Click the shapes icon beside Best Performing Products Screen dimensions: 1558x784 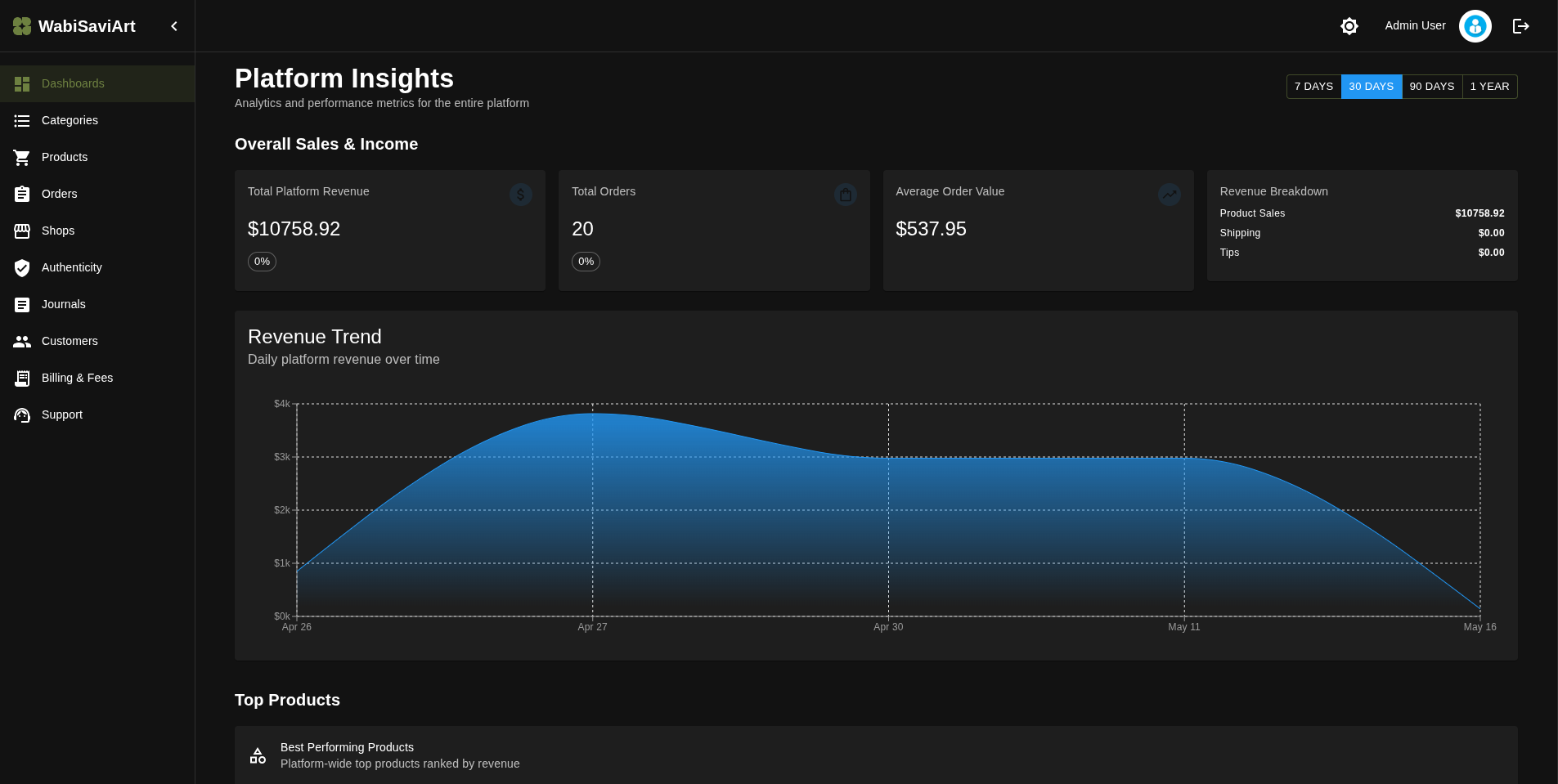click(258, 755)
